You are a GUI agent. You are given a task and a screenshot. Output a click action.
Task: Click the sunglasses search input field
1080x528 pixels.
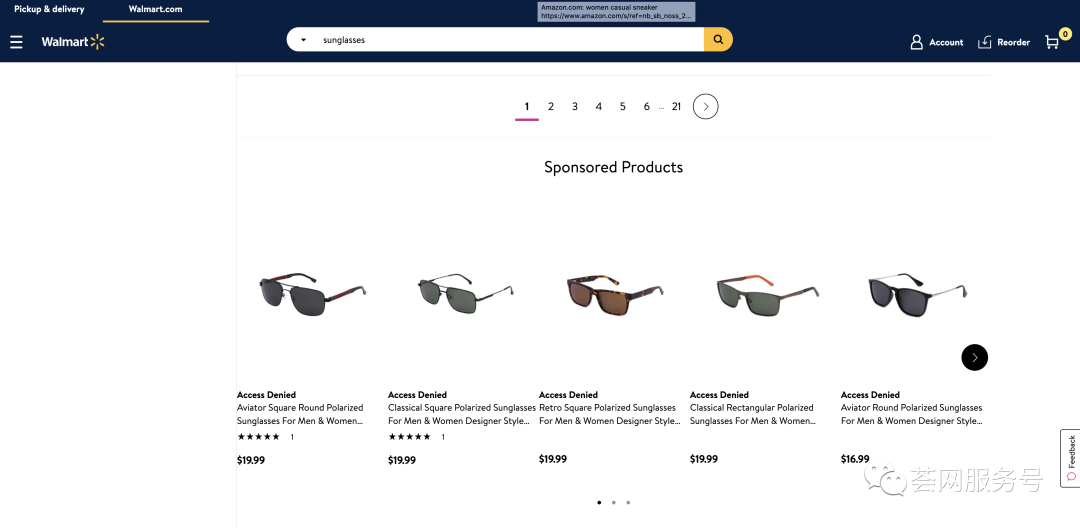tap(510, 40)
